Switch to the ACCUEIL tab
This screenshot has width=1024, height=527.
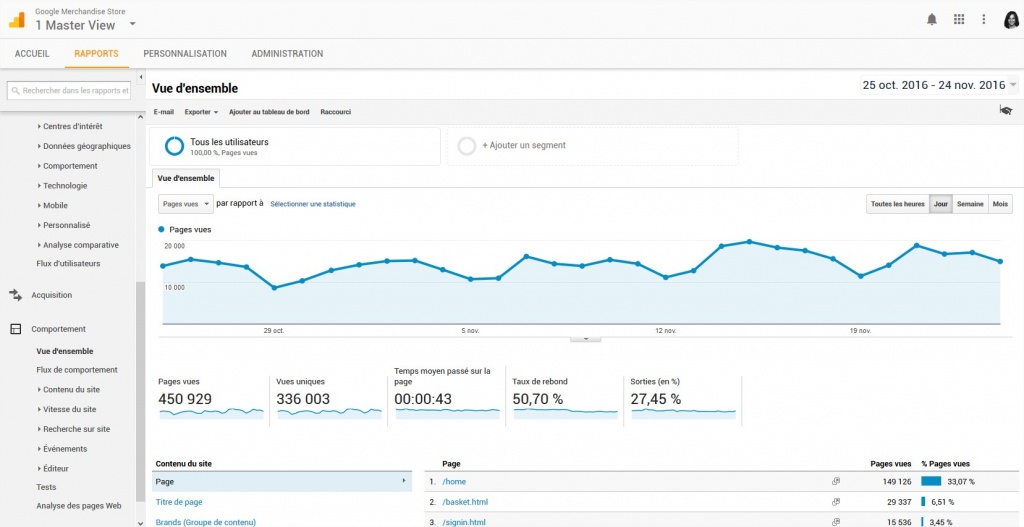(x=32, y=54)
